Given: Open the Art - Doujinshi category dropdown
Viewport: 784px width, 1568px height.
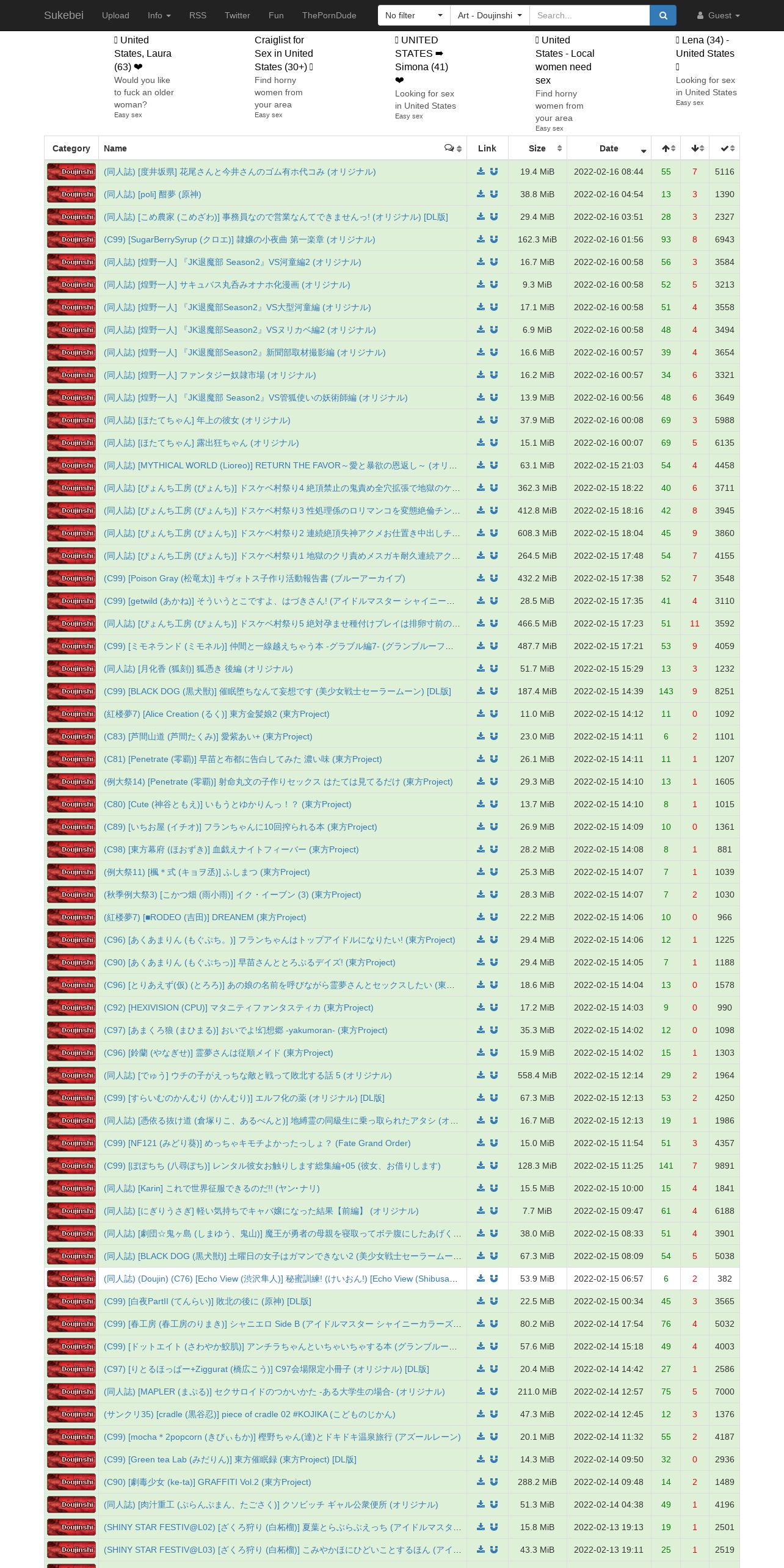Looking at the screenshot, I should tap(490, 15).
